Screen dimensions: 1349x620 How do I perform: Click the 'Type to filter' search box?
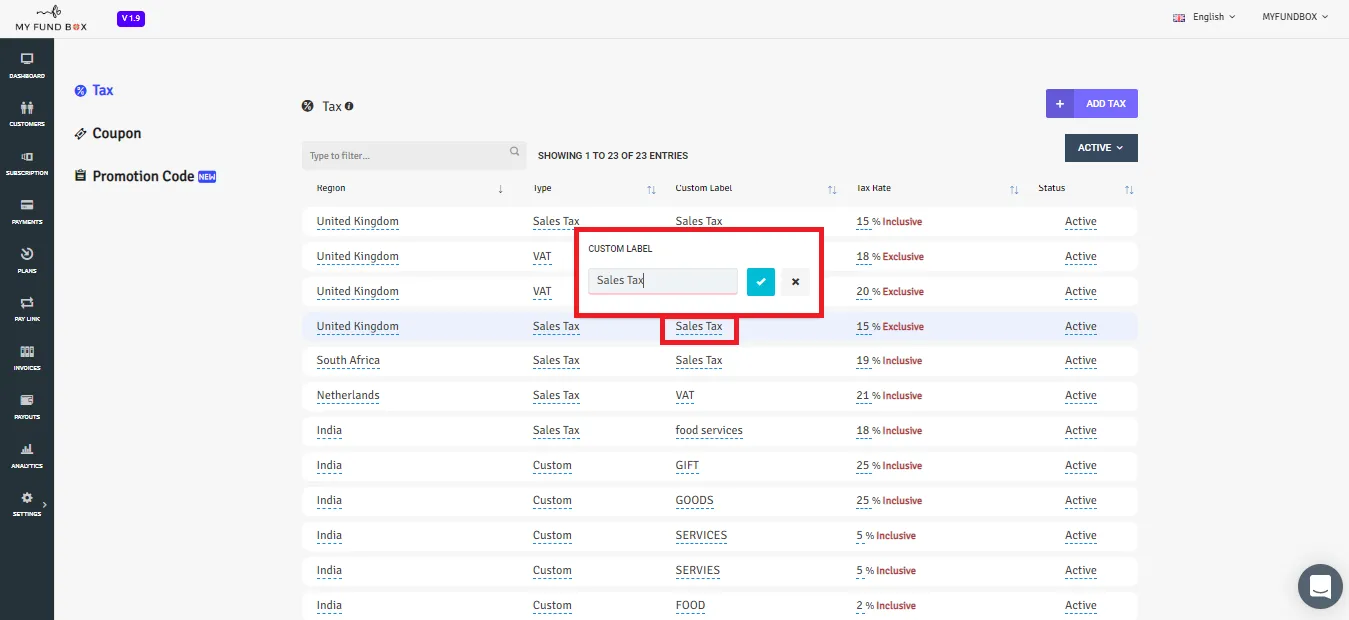[413, 155]
